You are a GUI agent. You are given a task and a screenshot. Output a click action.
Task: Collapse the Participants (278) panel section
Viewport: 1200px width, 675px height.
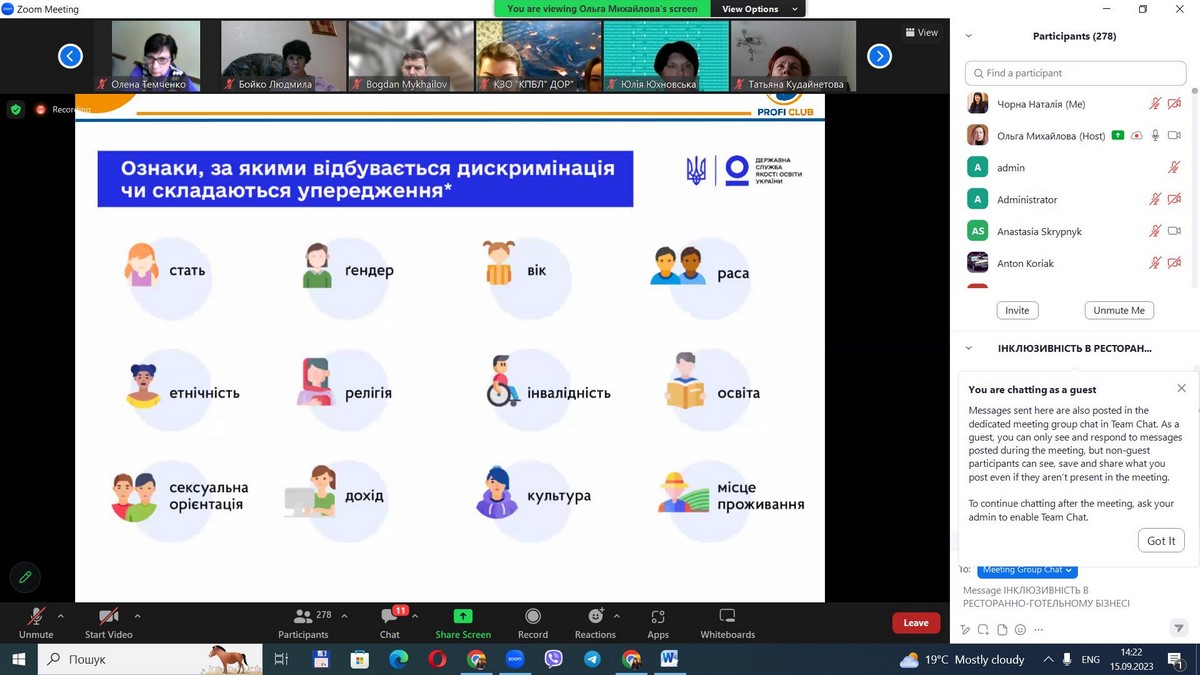tap(968, 36)
